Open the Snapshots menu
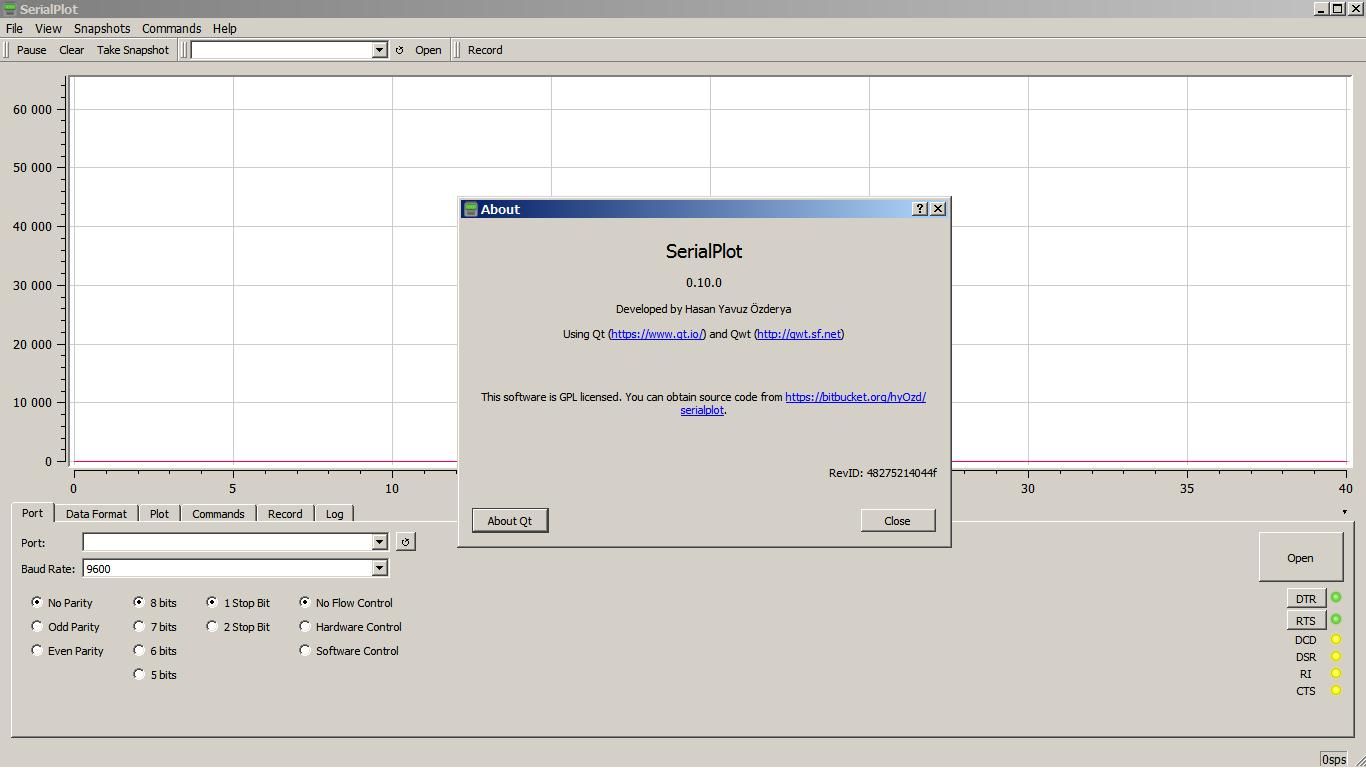1366x768 pixels. (x=102, y=29)
